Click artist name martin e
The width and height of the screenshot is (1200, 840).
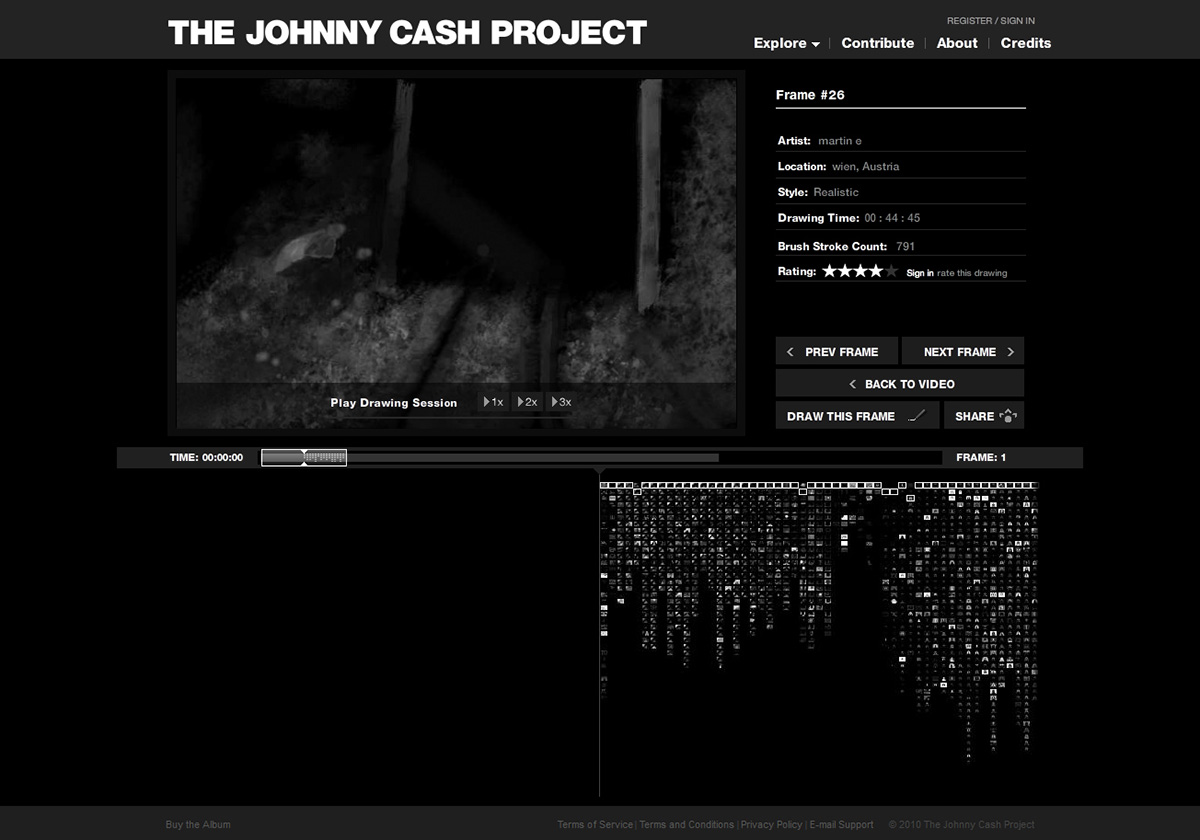pyautogui.click(x=840, y=141)
